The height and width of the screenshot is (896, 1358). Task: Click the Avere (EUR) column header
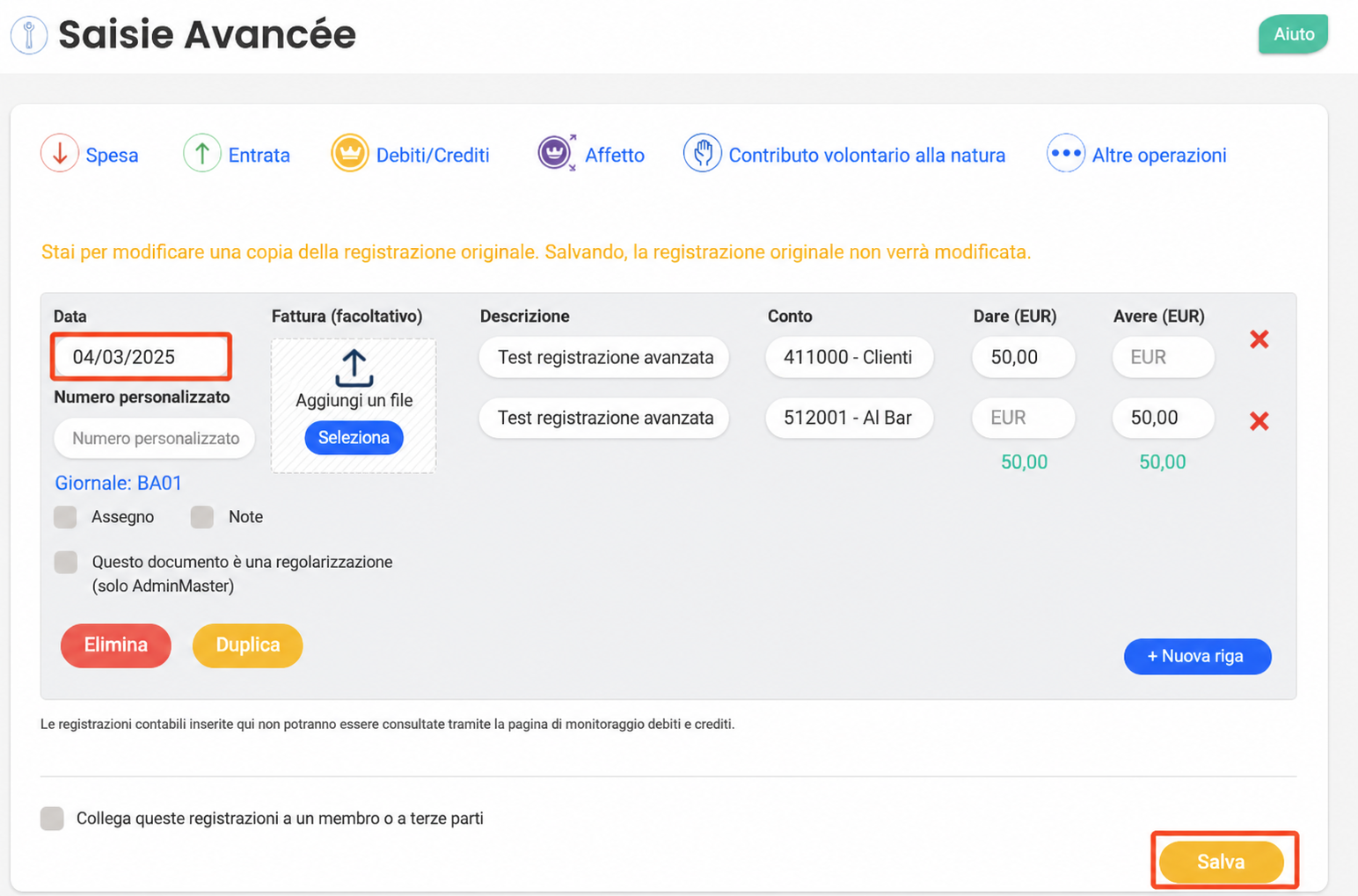tap(1158, 317)
